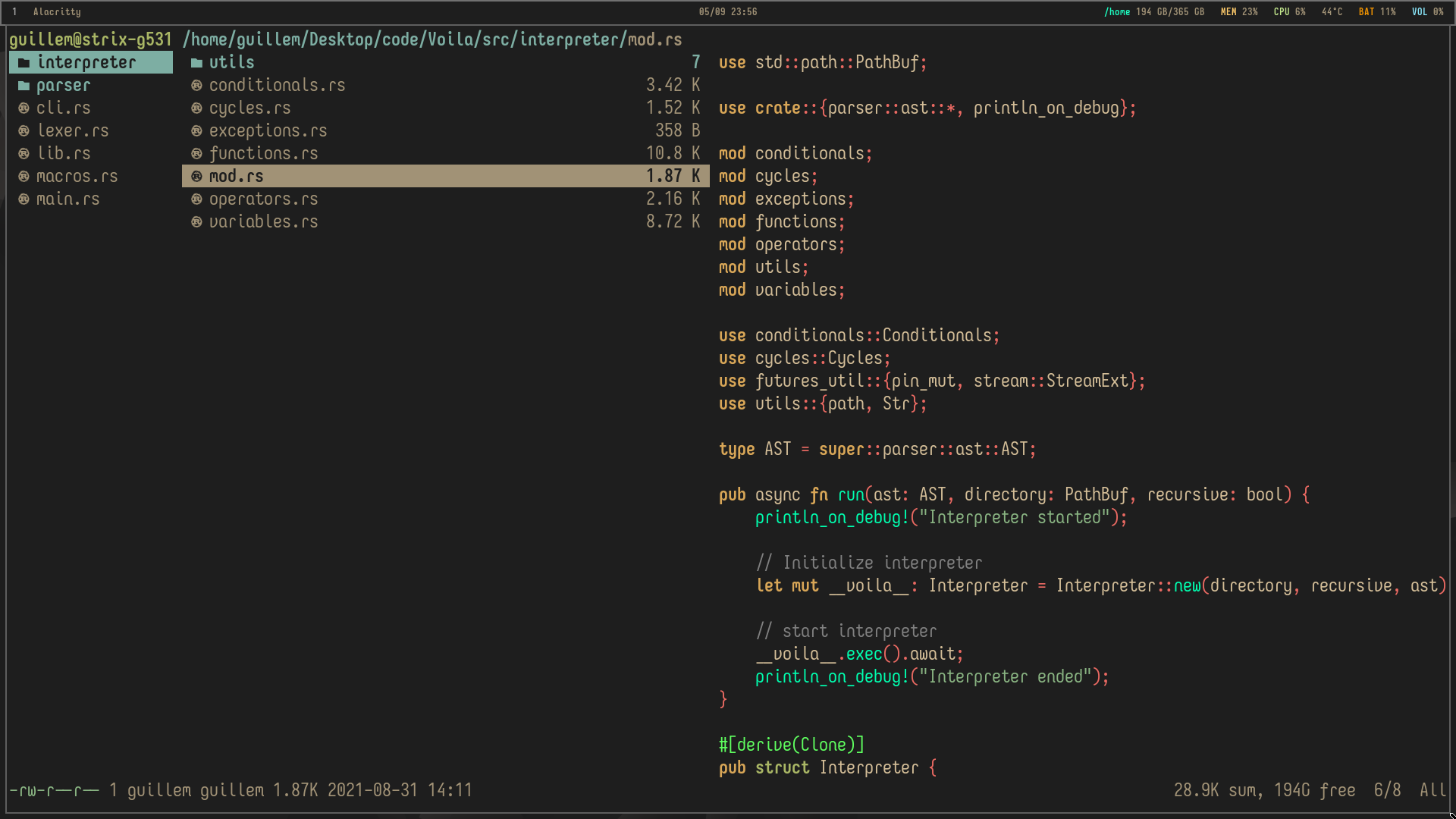The width and height of the screenshot is (1456, 819).
Task: Select lib.rs in the left column
Action: (63, 154)
